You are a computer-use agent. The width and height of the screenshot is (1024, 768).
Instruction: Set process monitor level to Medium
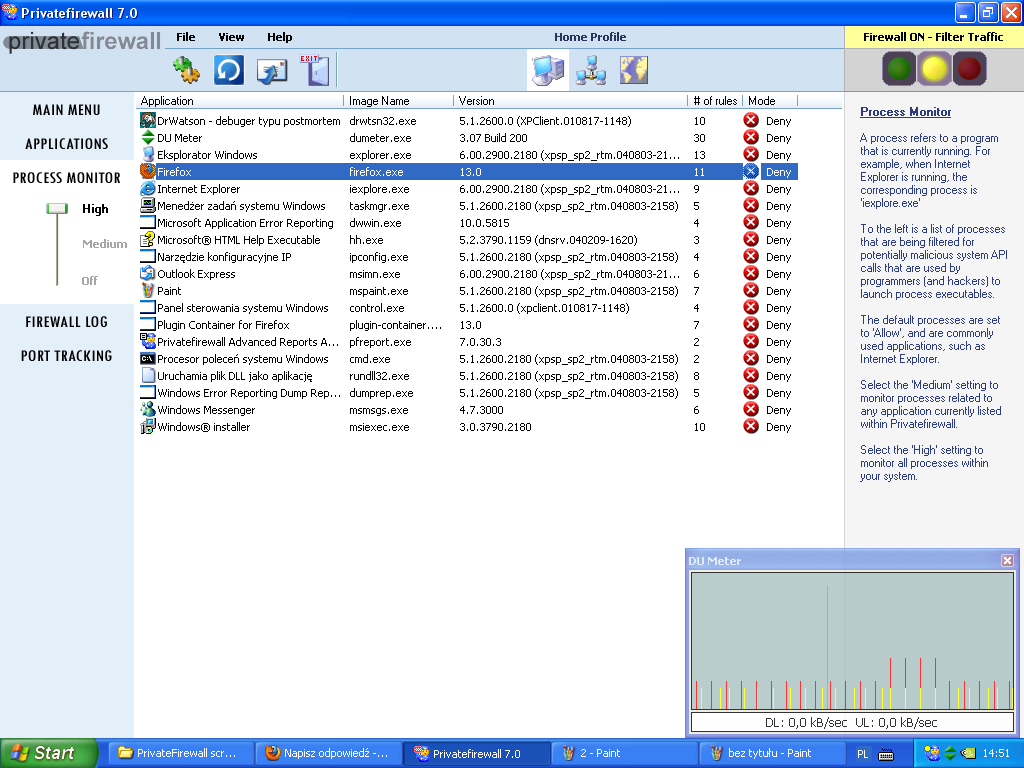coord(104,244)
